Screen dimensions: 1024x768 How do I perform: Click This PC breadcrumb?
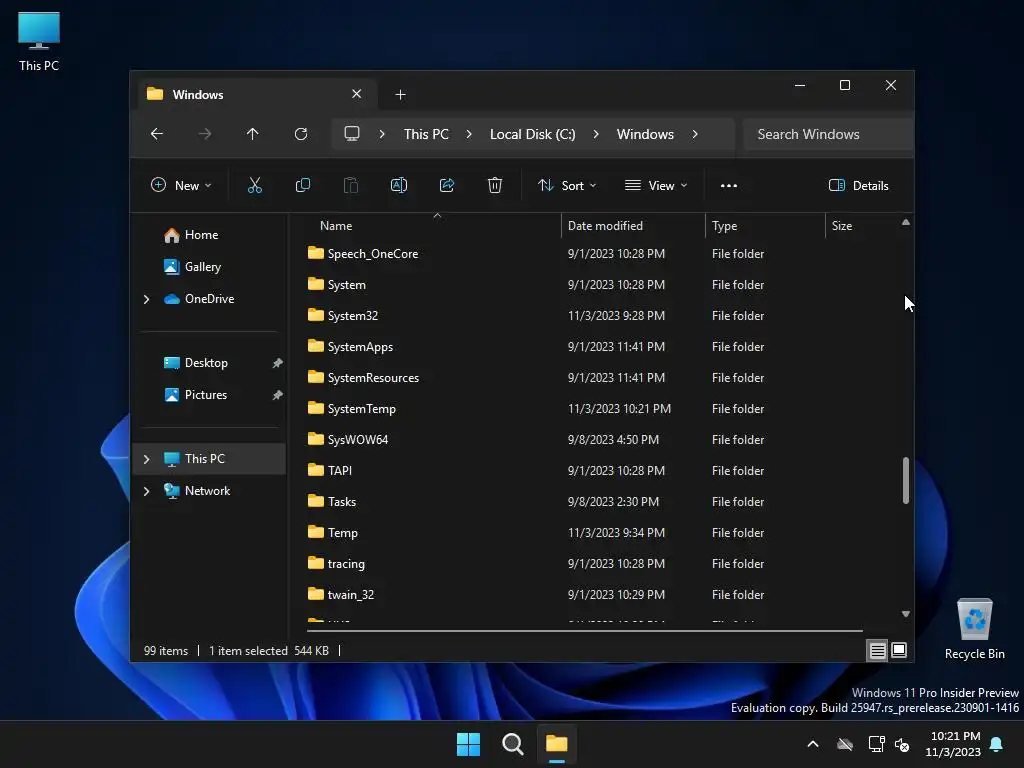[x=426, y=134]
